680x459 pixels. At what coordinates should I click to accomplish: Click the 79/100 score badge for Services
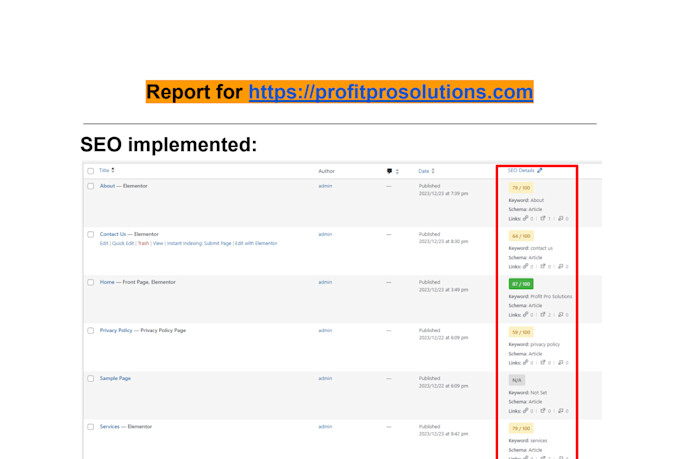point(521,429)
